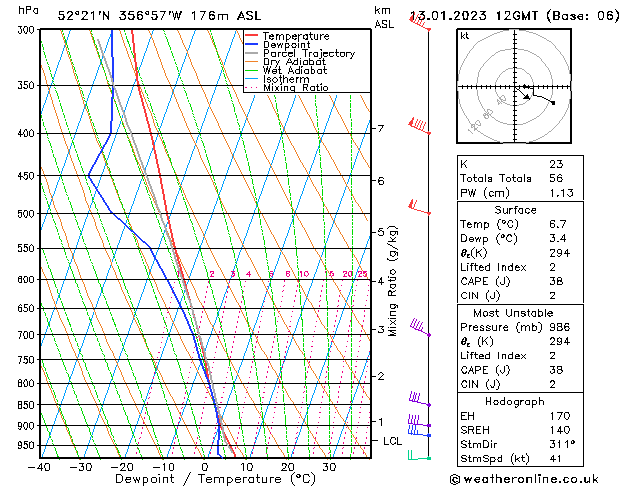Click the "Mixing Ratio (g/kg)" vertical axis title
629x486 pixels.
pos(392,281)
